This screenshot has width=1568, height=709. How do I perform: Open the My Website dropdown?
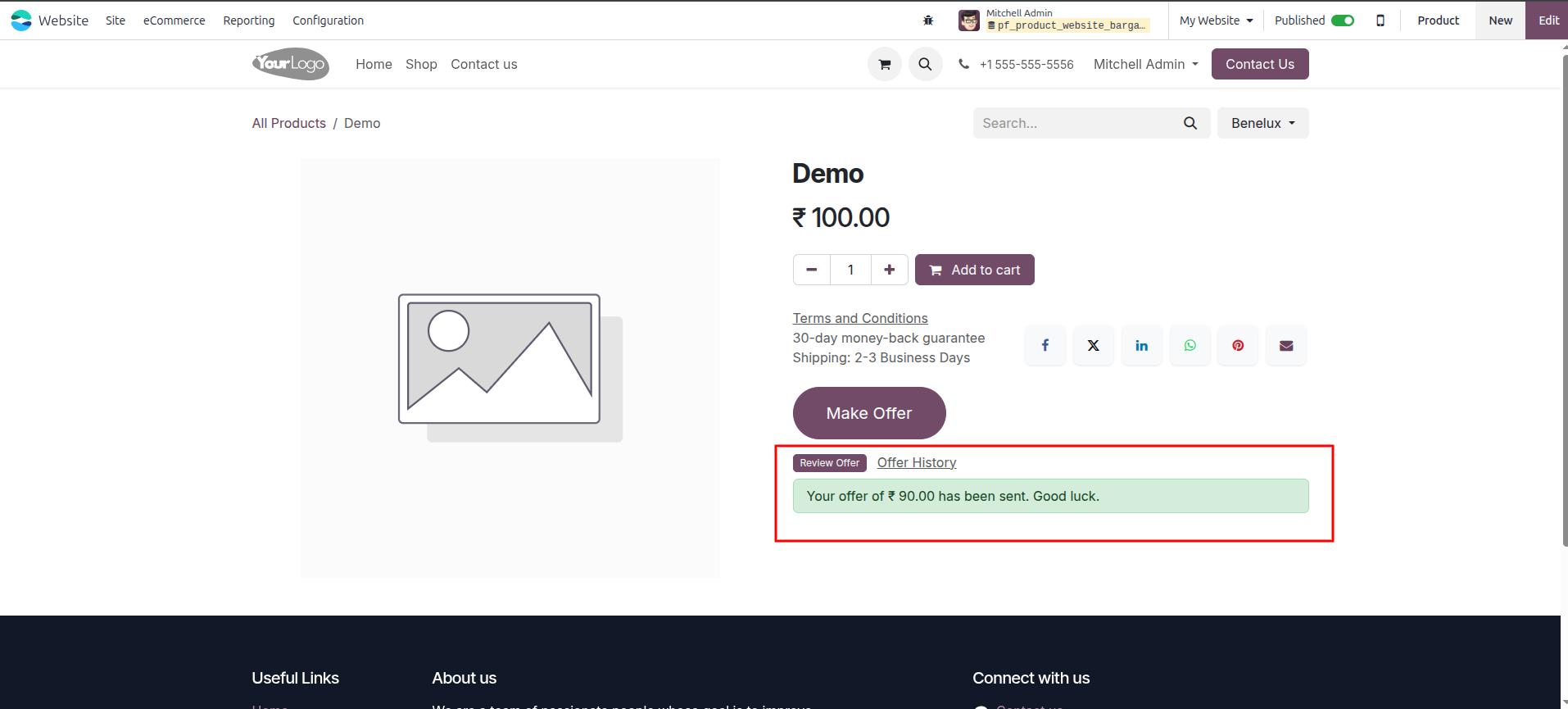[1216, 20]
